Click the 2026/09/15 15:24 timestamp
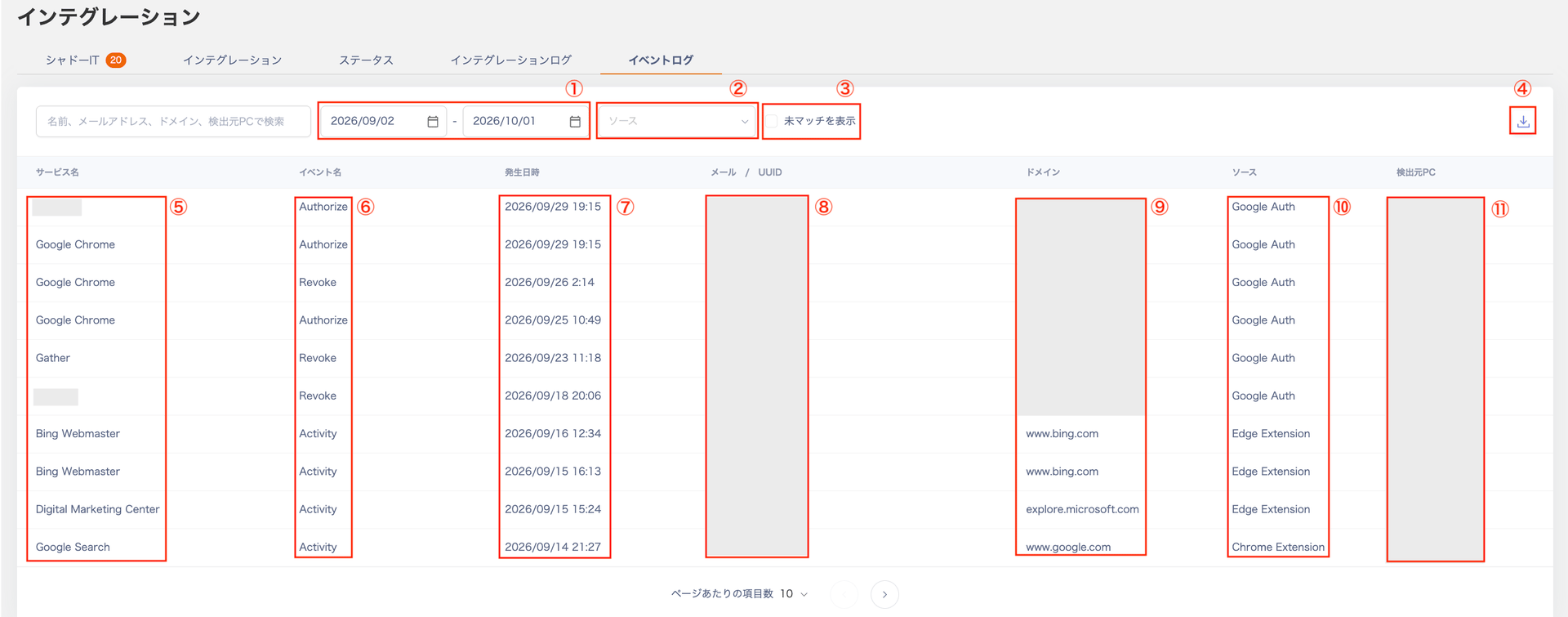Image resolution: width=1568 pixels, height=617 pixels. coord(553,509)
